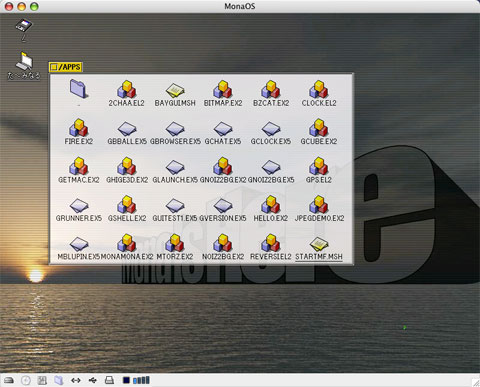Select the GNOIZ2BG.EX5 file icon
480x387 pixels.
[271, 167]
